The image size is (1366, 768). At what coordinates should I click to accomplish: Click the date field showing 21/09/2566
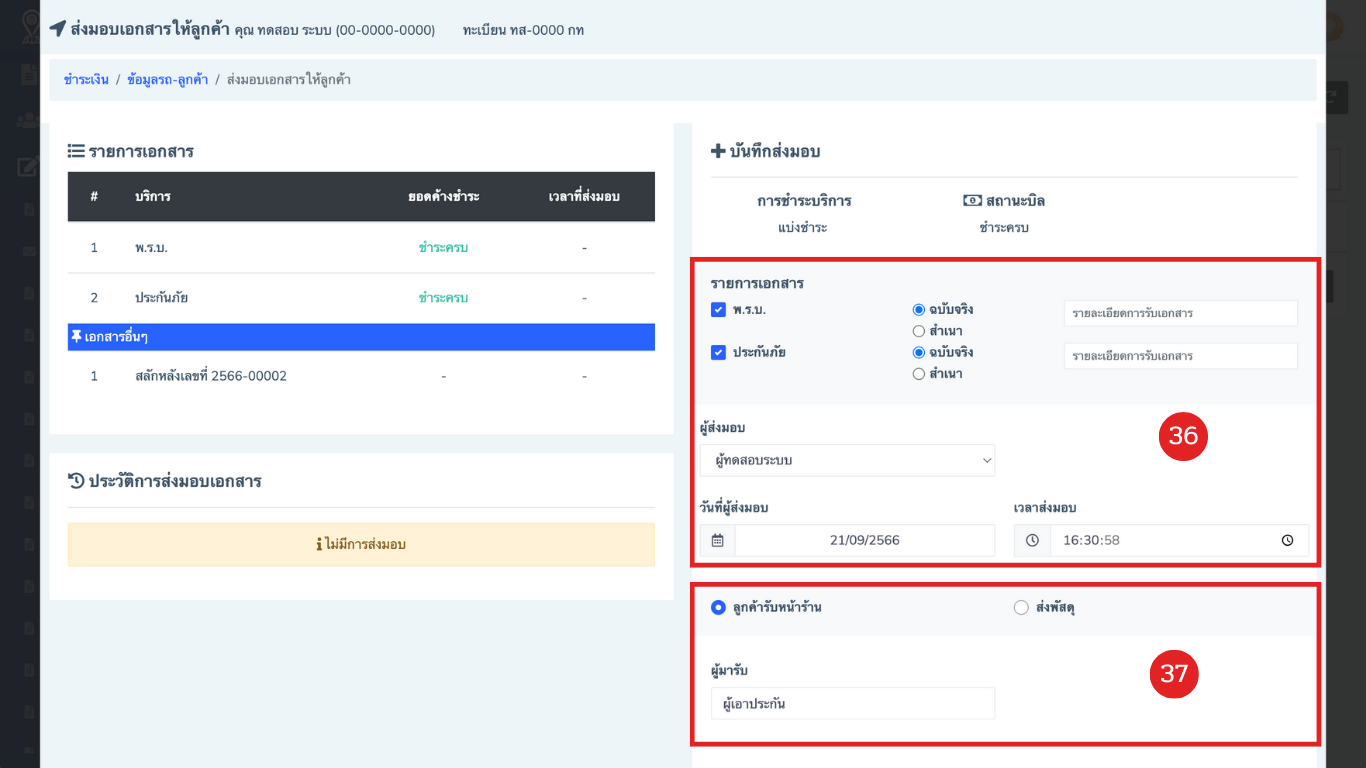point(865,540)
